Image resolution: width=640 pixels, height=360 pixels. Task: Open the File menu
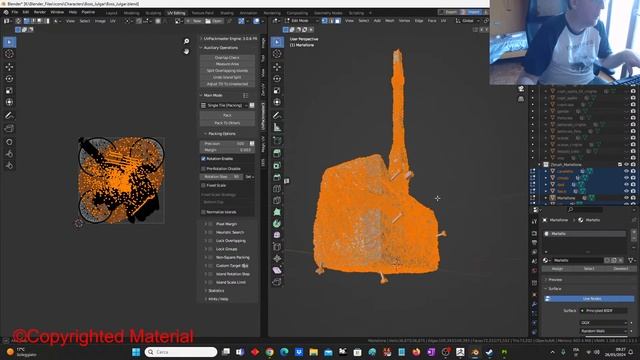pyautogui.click(x=15, y=12)
